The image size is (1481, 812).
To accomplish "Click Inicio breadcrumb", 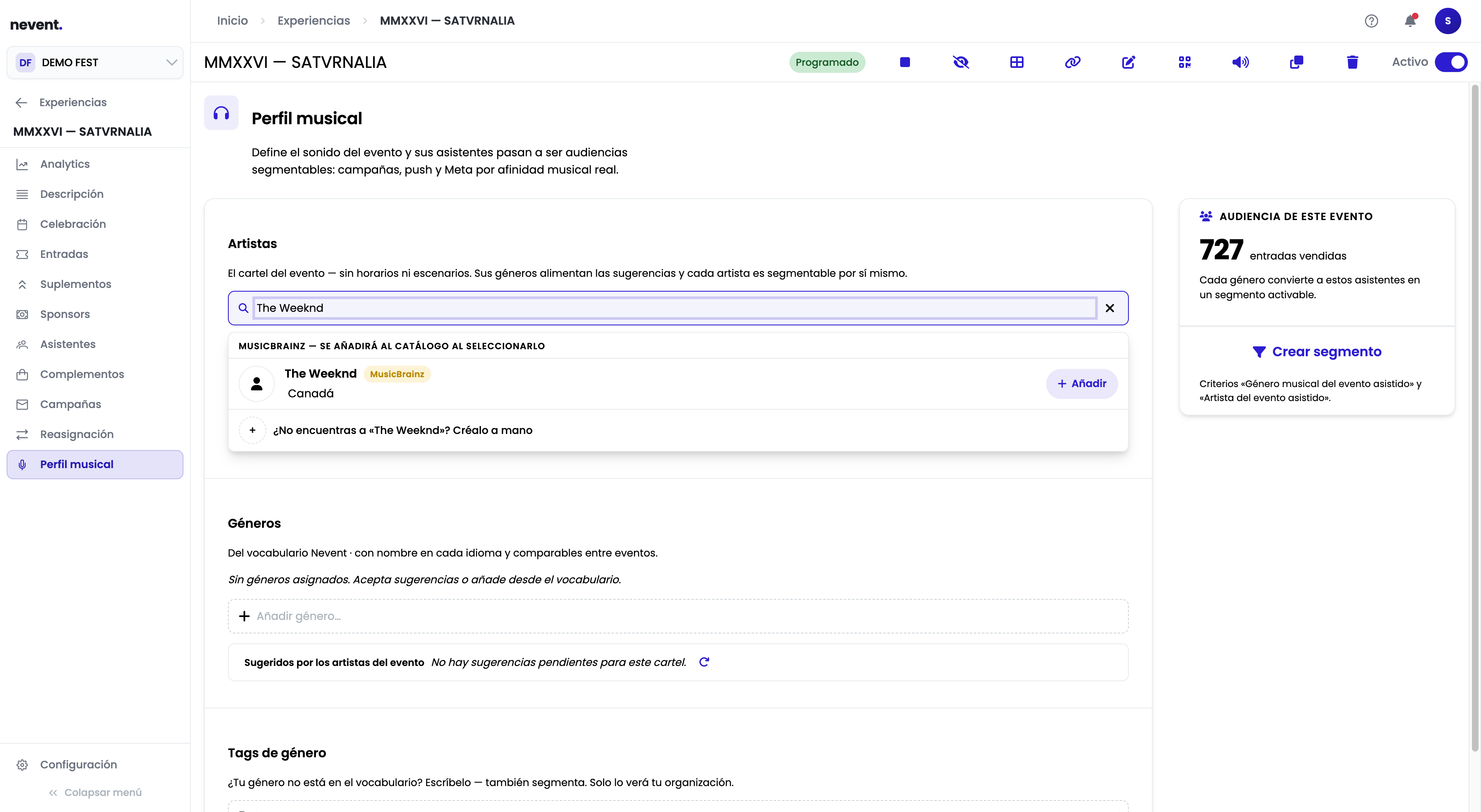I will (232, 21).
